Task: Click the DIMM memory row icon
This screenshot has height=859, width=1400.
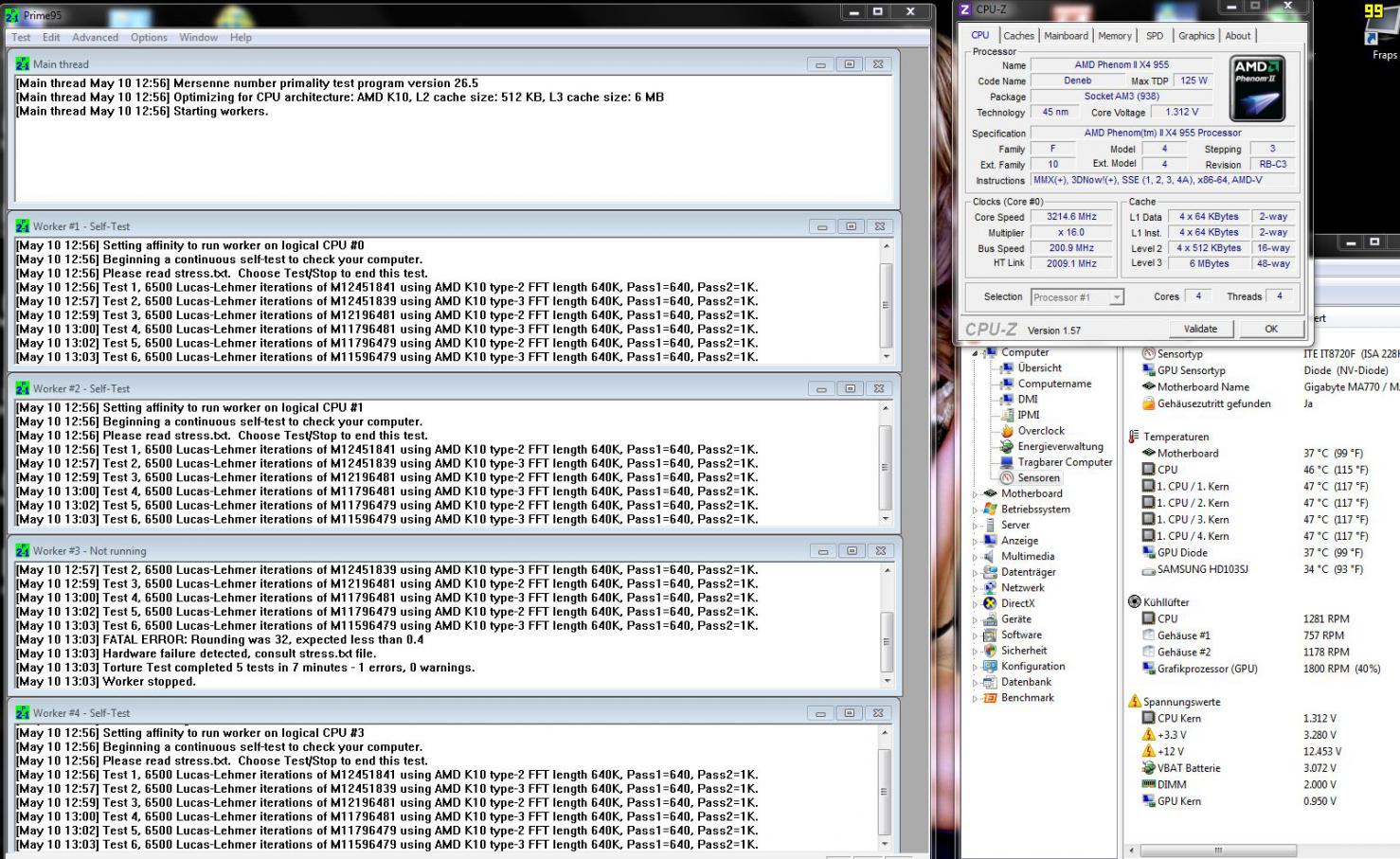Action: [x=1148, y=784]
